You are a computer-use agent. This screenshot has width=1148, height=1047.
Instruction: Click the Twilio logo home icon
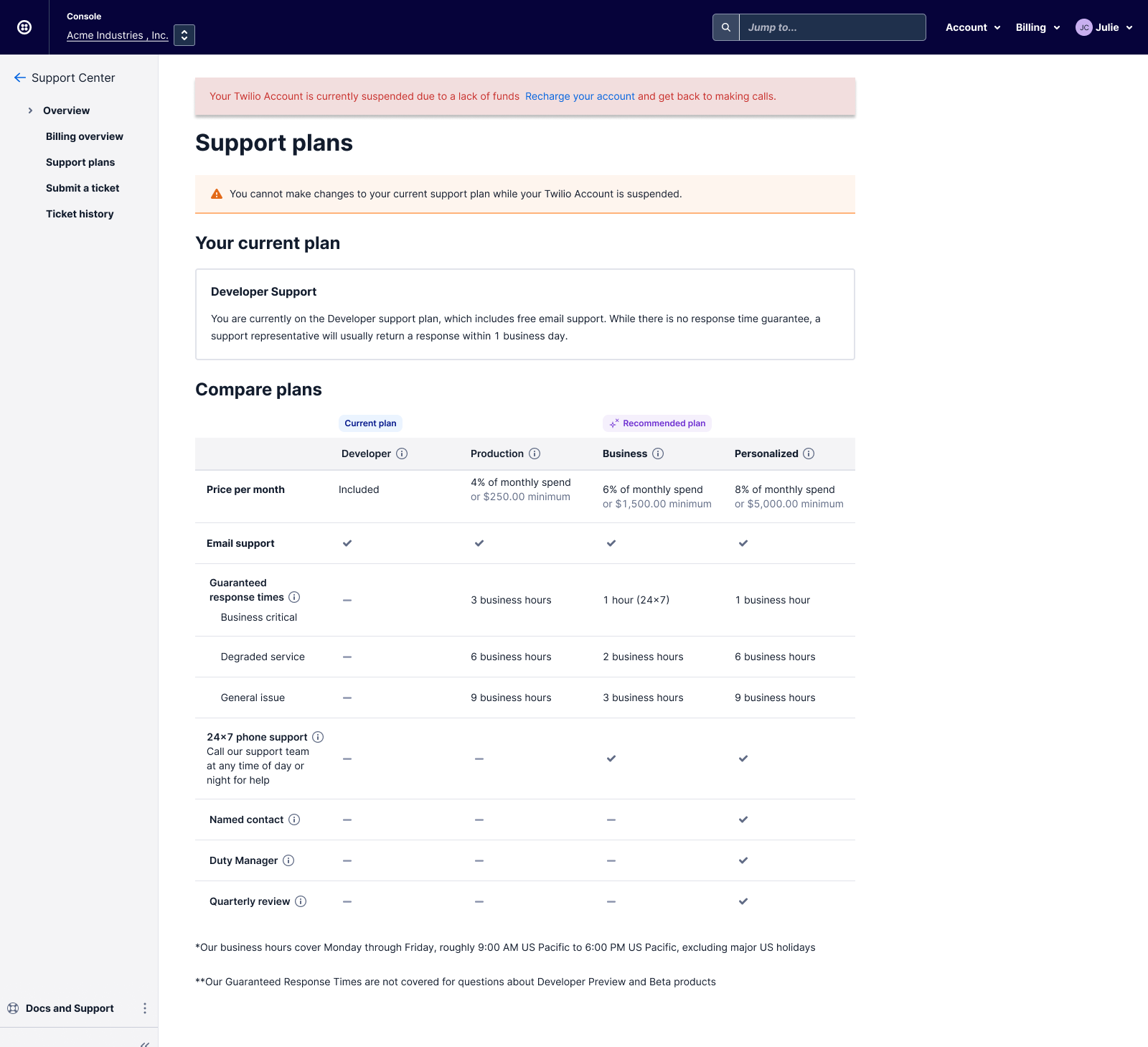point(24,27)
